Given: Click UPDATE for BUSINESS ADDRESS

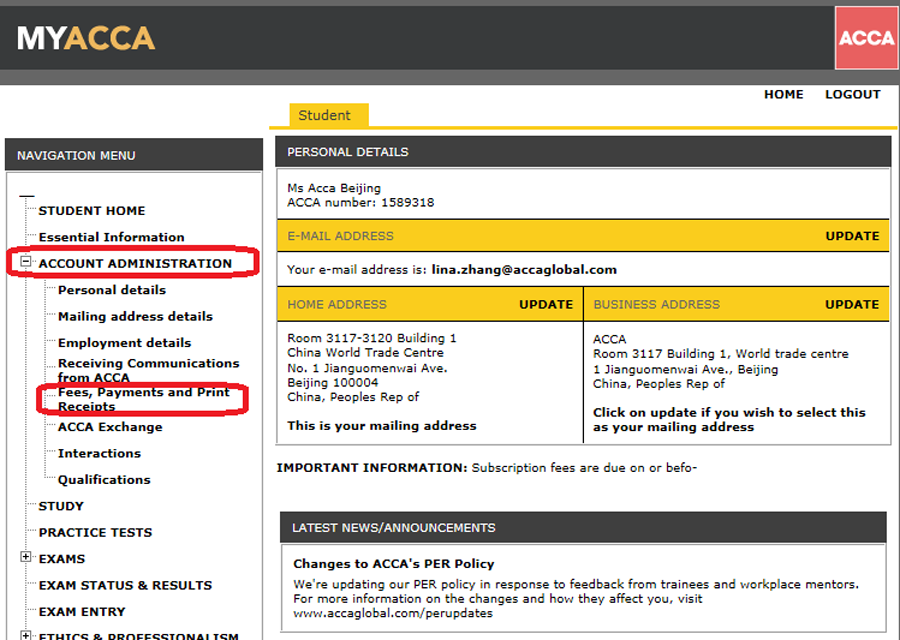Looking at the screenshot, I should pyautogui.click(x=852, y=304).
